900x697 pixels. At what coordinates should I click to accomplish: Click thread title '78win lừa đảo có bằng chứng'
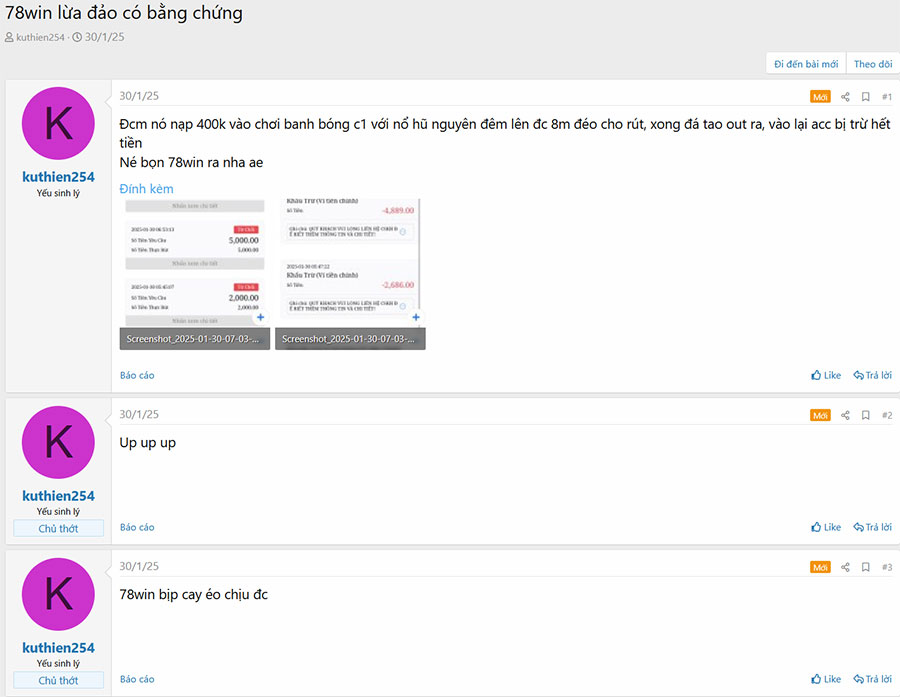click(x=124, y=13)
